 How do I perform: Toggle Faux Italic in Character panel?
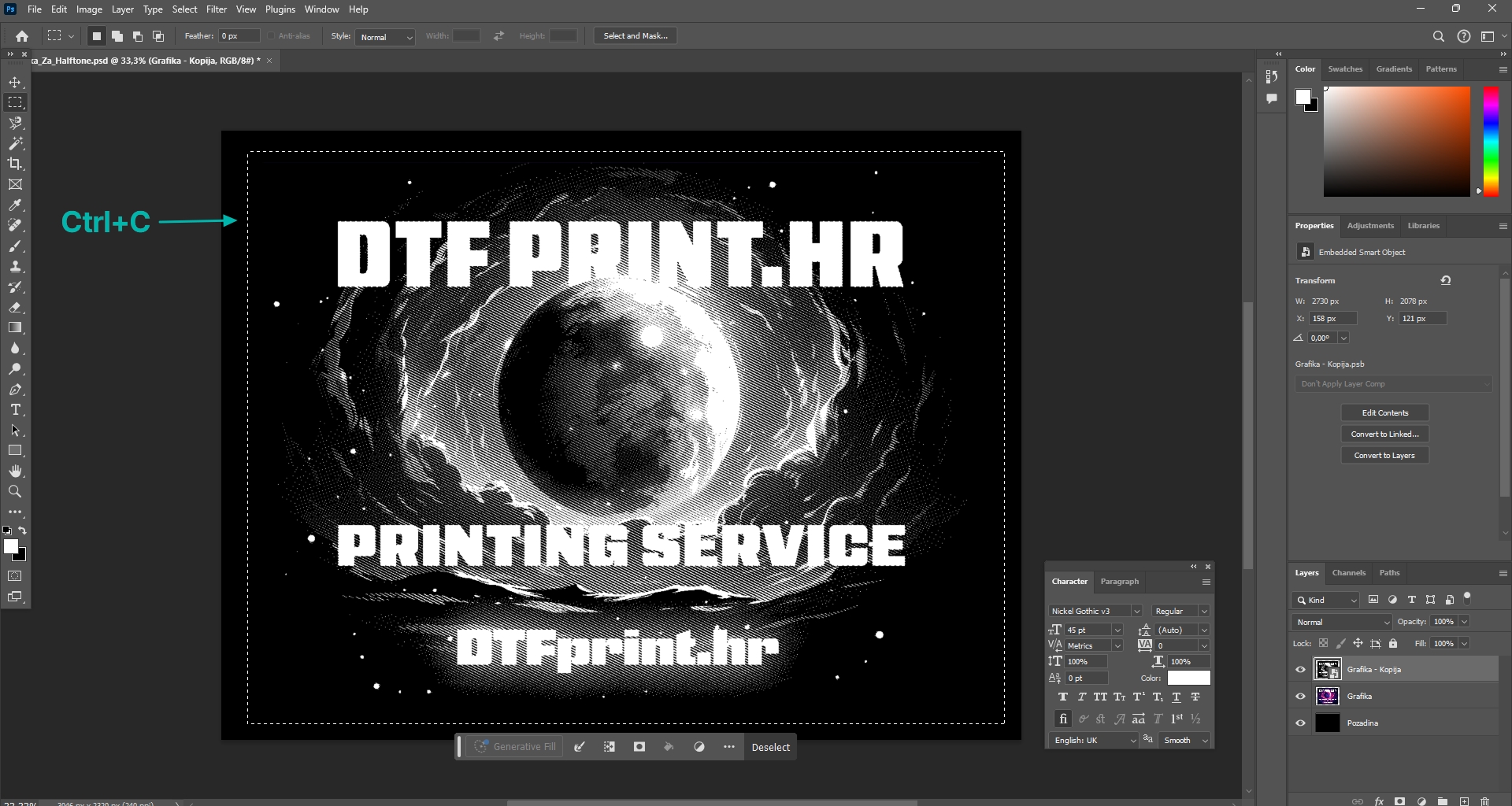1082,697
